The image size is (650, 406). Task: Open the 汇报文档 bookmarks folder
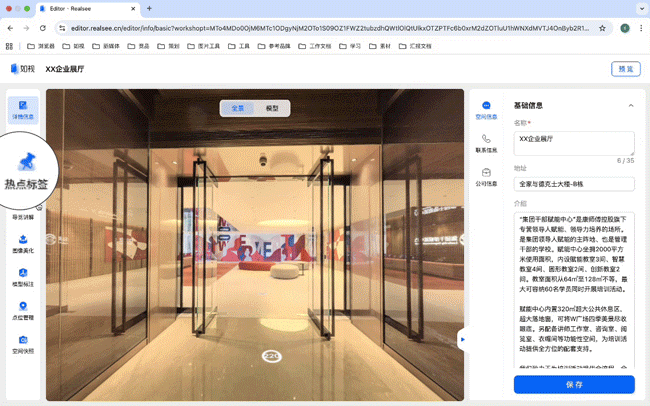click(415, 46)
